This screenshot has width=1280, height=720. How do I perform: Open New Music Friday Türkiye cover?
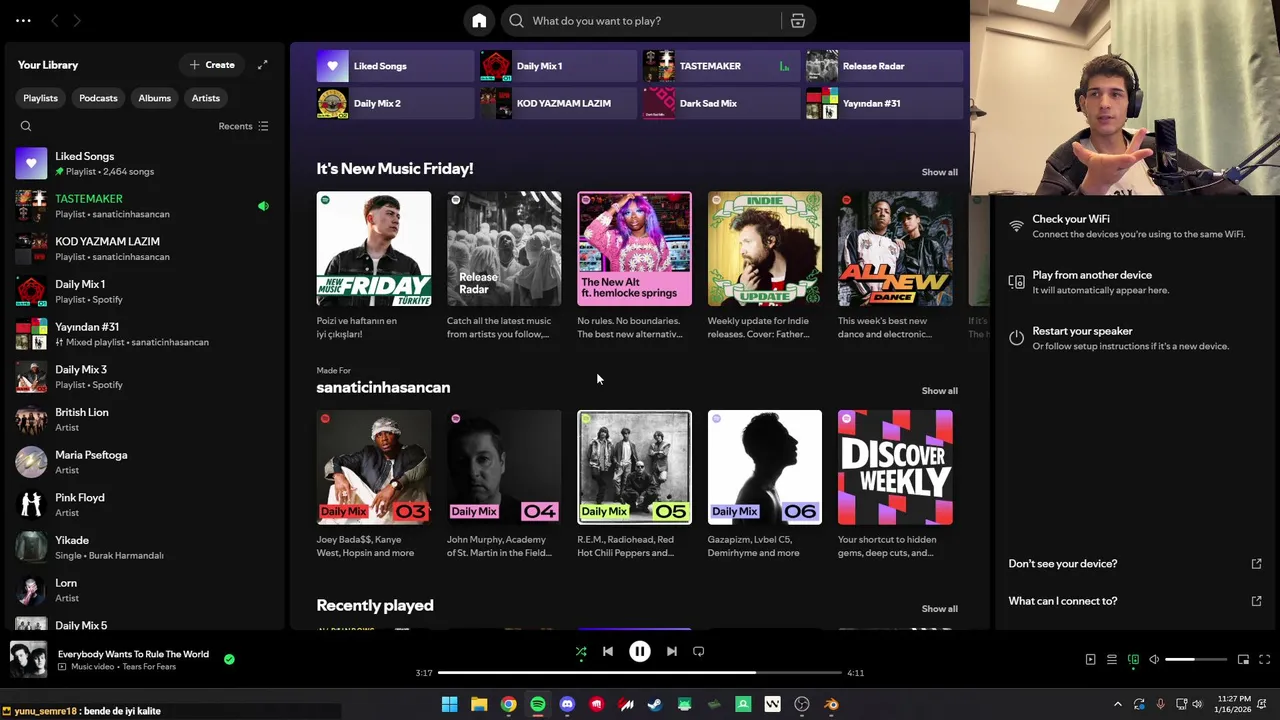pyautogui.click(x=374, y=249)
